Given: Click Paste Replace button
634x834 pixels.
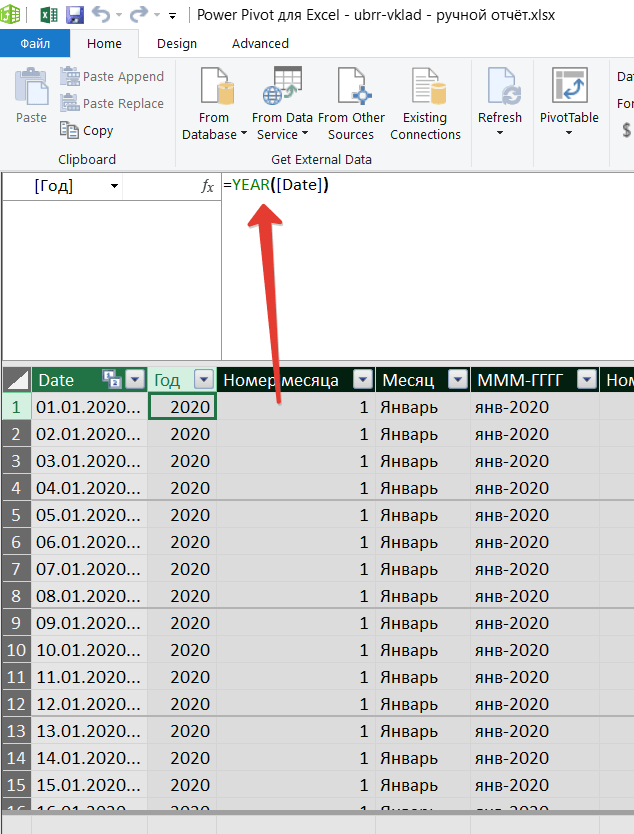Looking at the screenshot, I should (x=112, y=103).
